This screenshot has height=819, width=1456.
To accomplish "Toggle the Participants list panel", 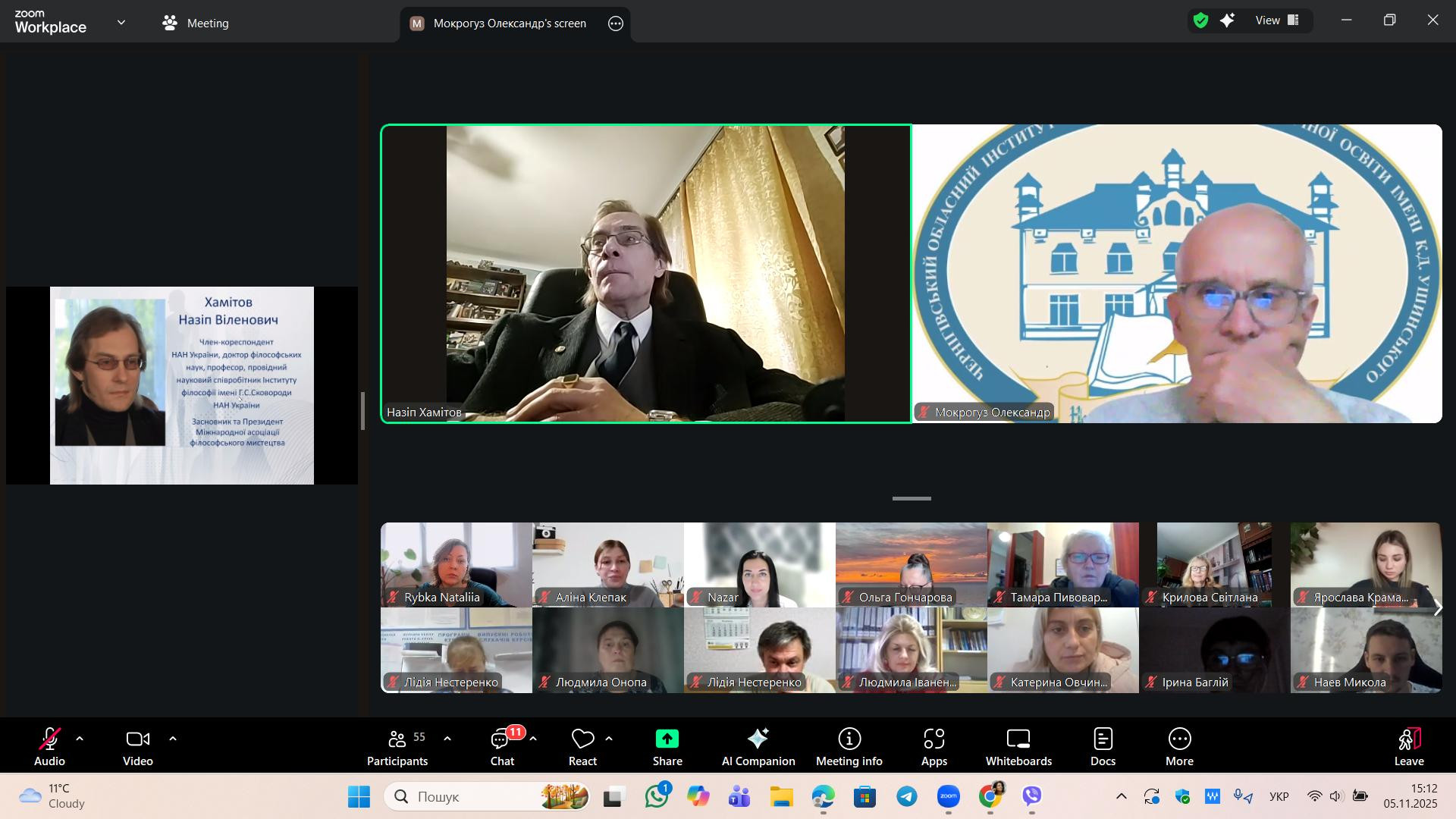I will (397, 747).
